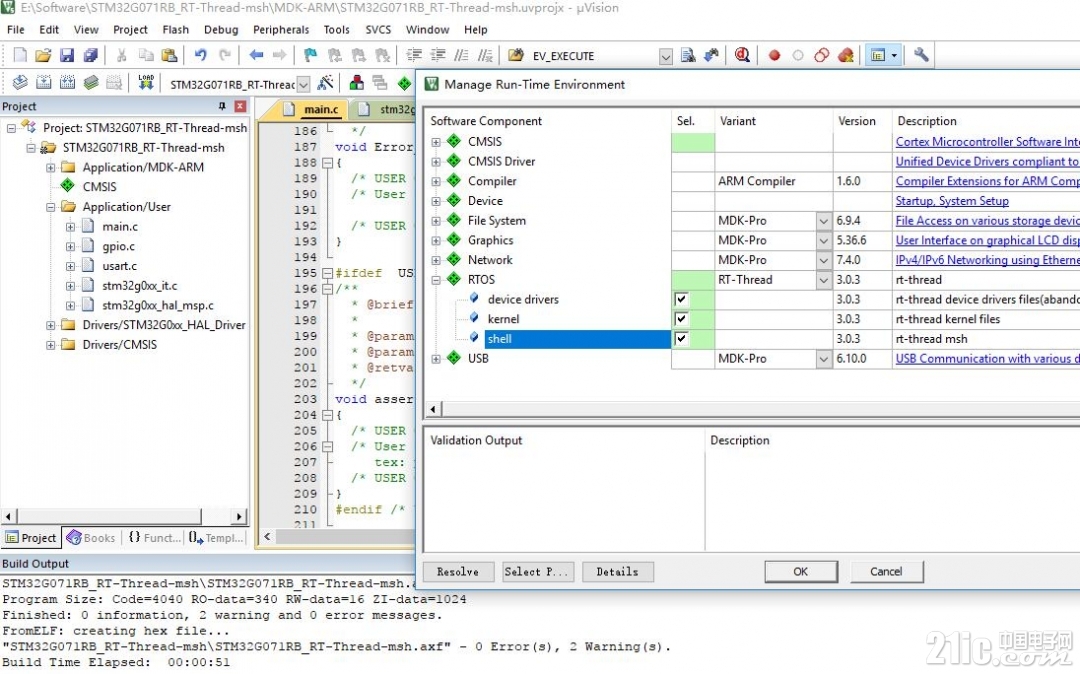Click the kill all breakpoints icon

[846, 55]
